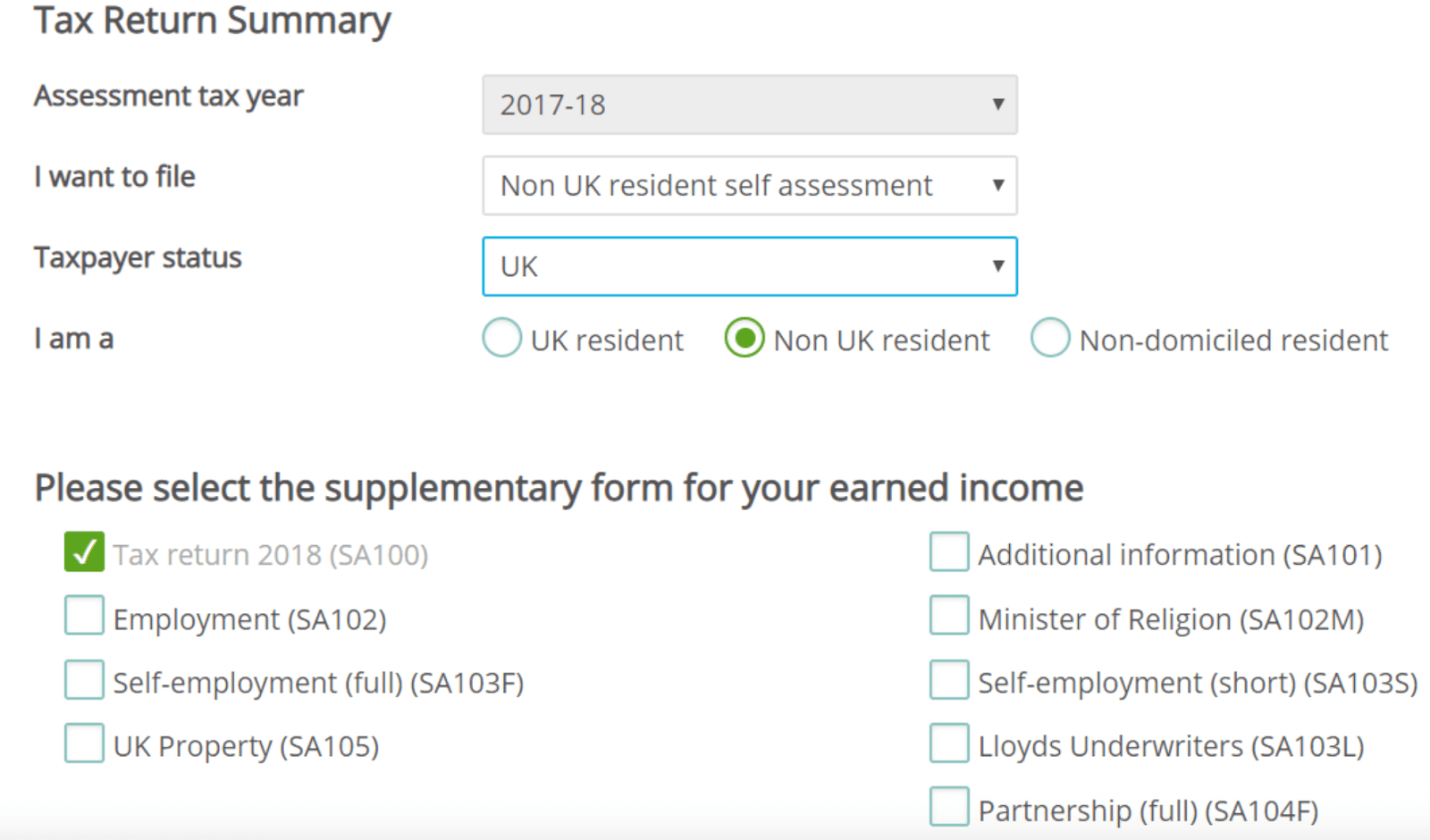
Task: Select the UK resident radio button
Action: 502,339
